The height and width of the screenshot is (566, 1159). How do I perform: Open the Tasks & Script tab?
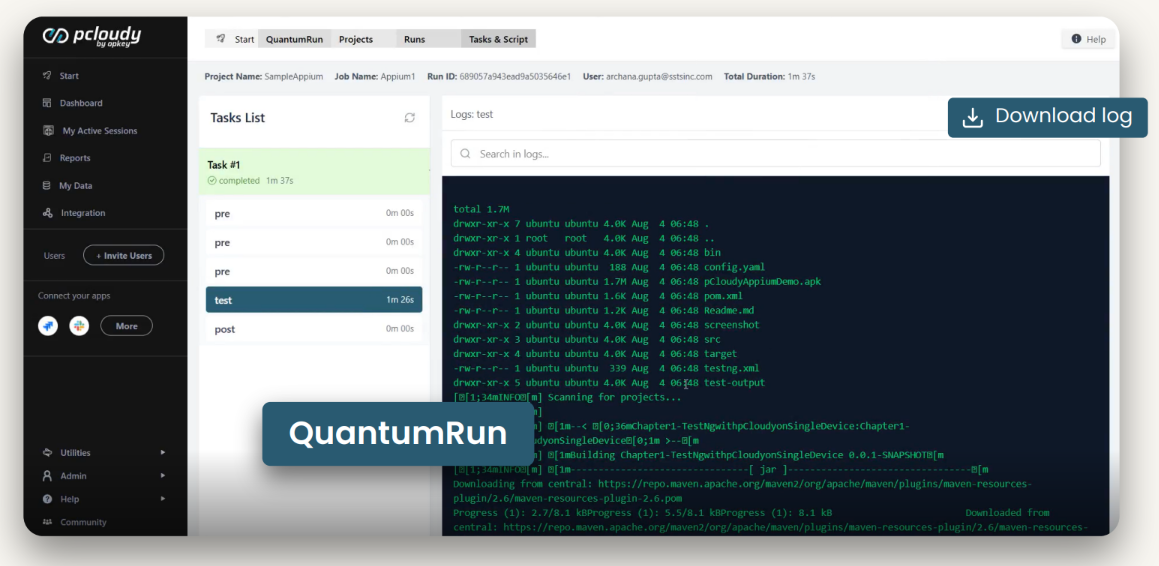(498, 39)
